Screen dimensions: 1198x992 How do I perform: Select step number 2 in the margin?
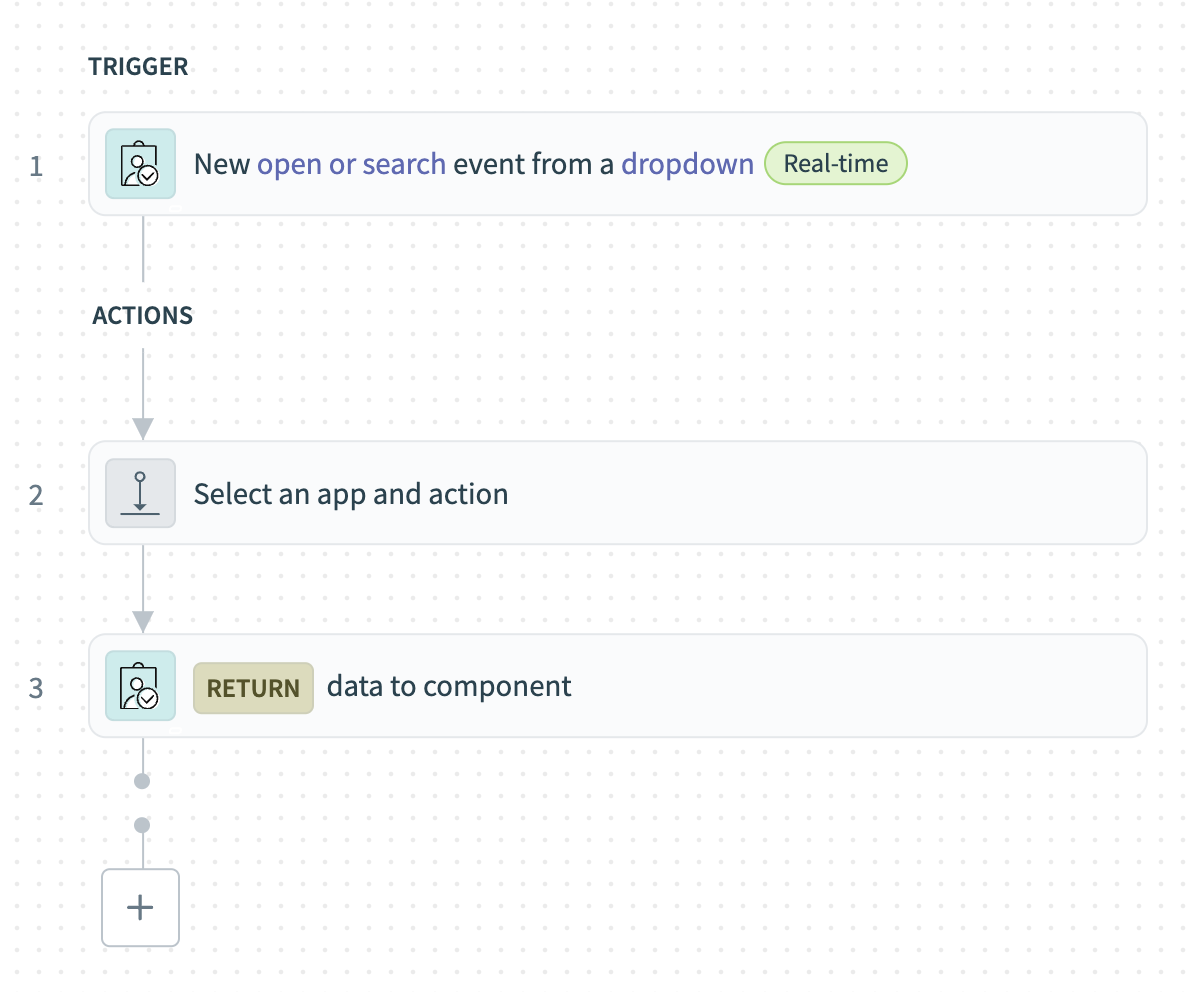click(x=36, y=495)
